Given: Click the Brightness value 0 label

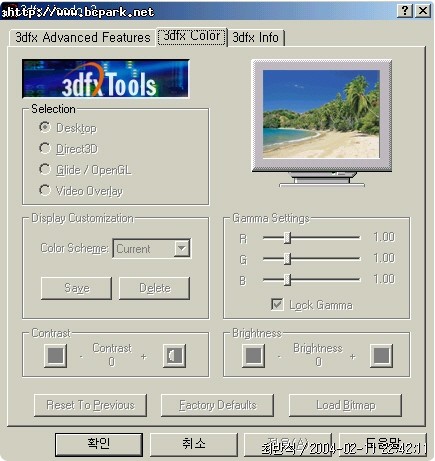Looking at the screenshot, I should 319,362.
